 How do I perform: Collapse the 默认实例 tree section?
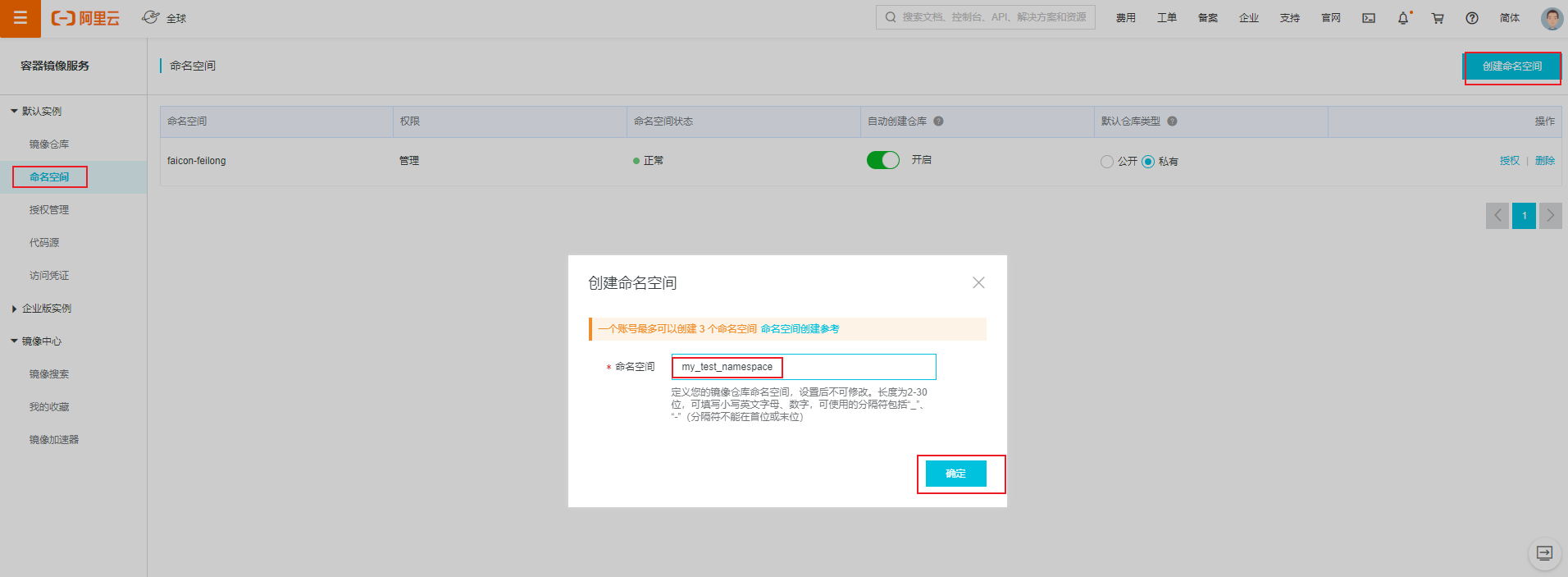pyautogui.click(x=14, y=111)
